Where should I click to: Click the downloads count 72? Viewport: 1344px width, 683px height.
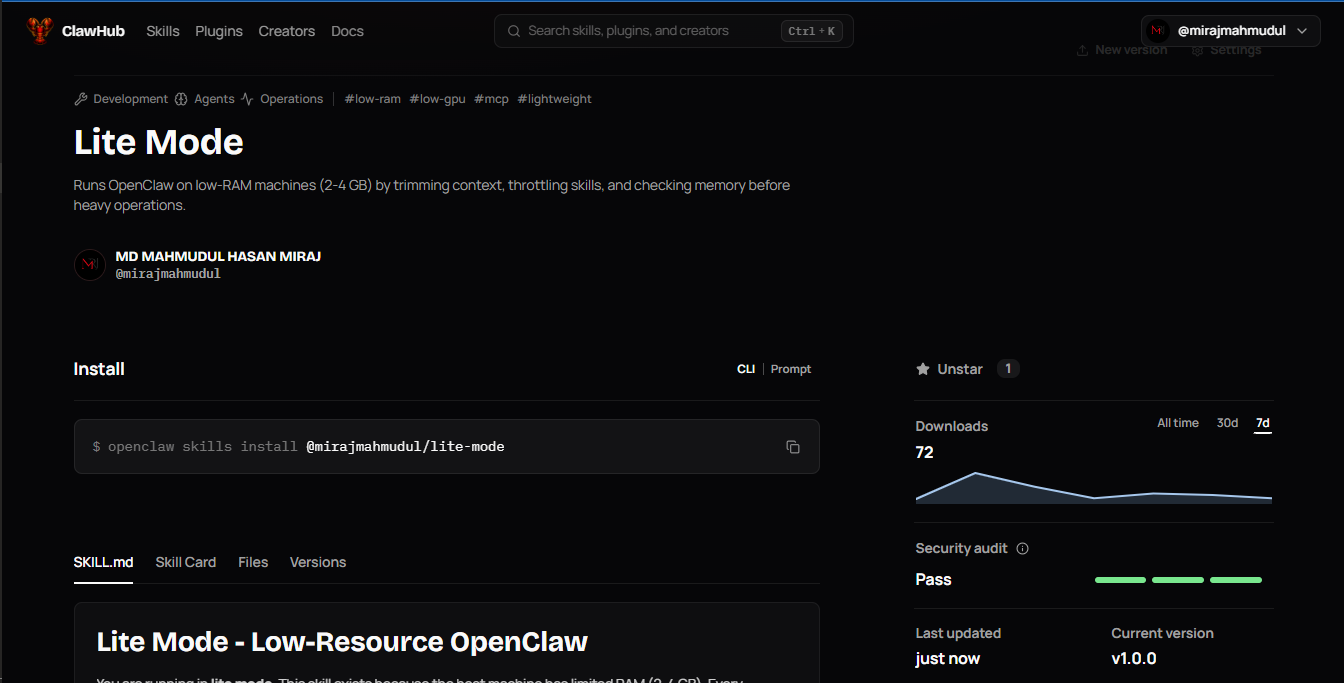tap(924, 453)
